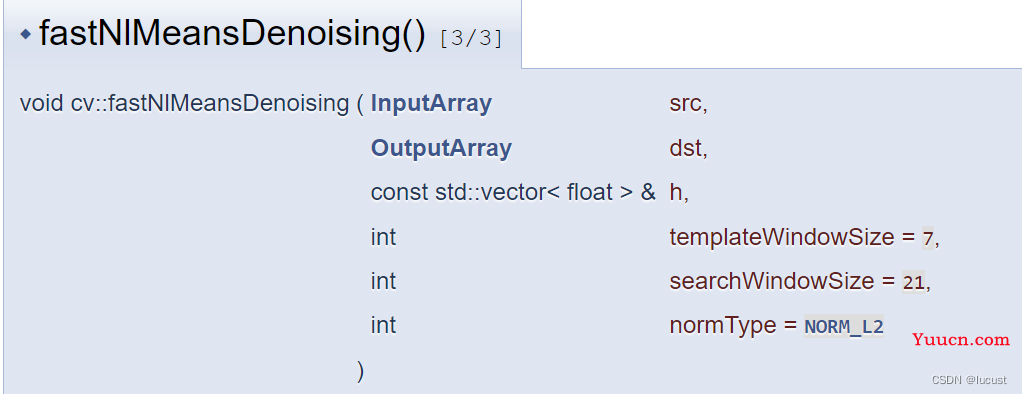Viewport: 1022px width, 394px height.
Task: Click void cv::fastNlMeansDenoising function signature
Action: coord(184,104)
